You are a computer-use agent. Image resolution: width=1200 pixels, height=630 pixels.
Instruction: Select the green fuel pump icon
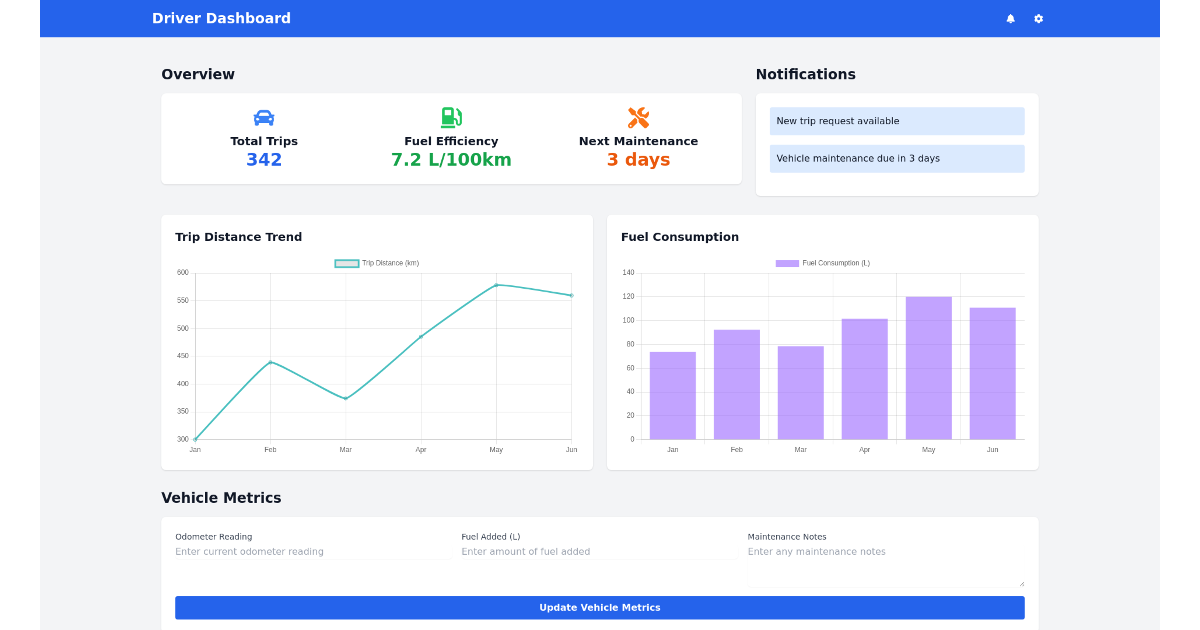[x=450, y=115]
